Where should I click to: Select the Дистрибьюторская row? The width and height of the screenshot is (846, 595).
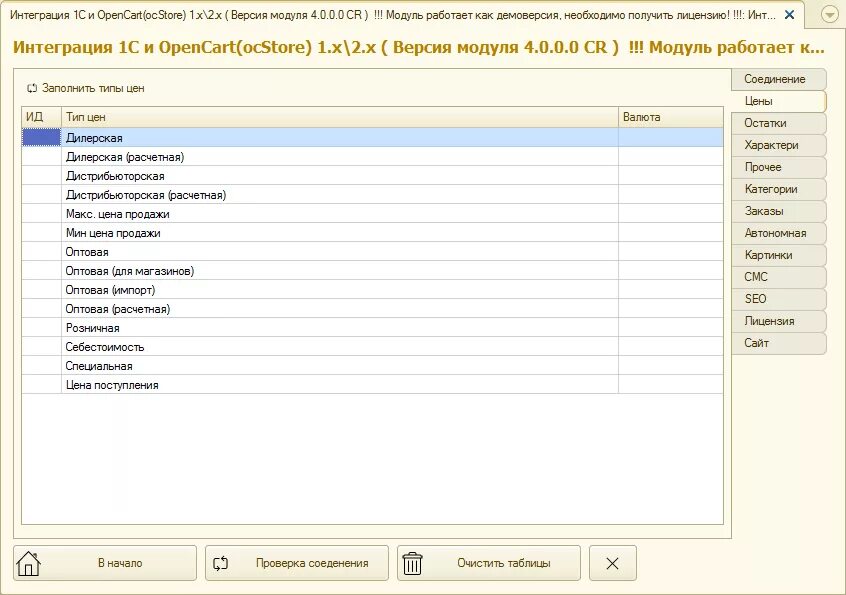pyautogui.click(x=372, y=176)
